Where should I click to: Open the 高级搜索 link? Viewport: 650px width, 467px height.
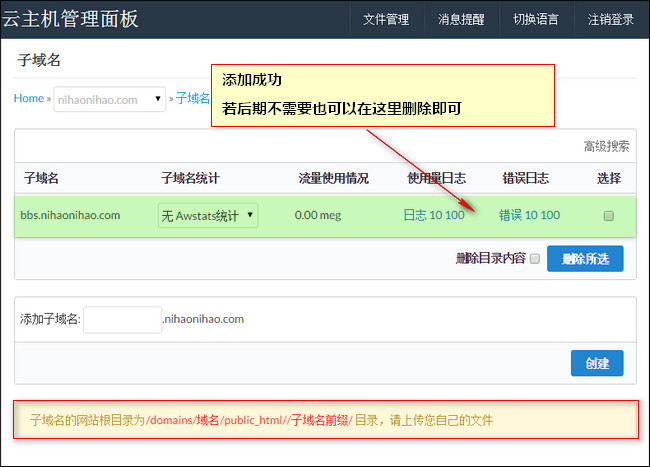point(606,146)
